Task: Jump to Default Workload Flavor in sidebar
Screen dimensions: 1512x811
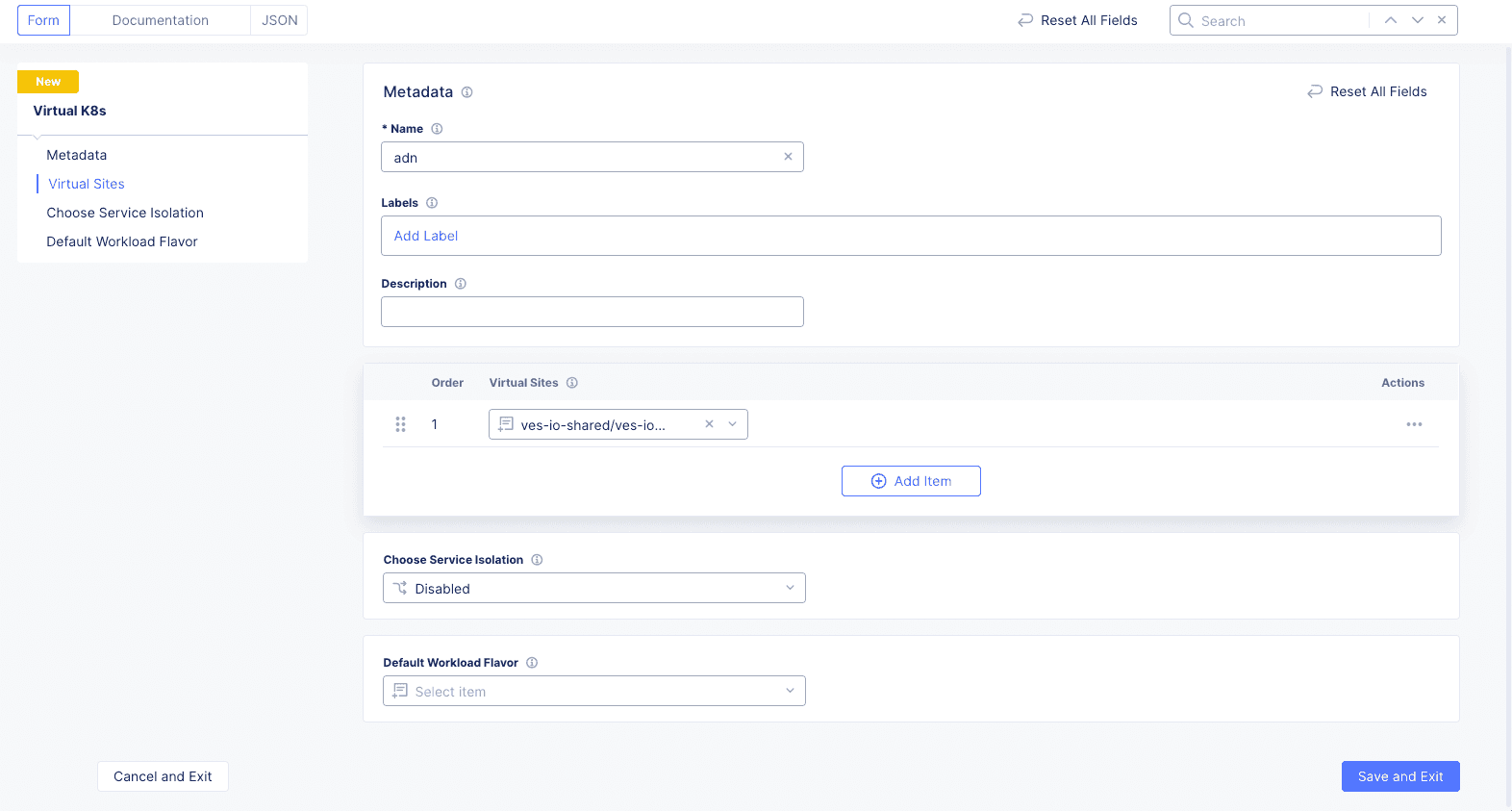Action: [122, 241]
